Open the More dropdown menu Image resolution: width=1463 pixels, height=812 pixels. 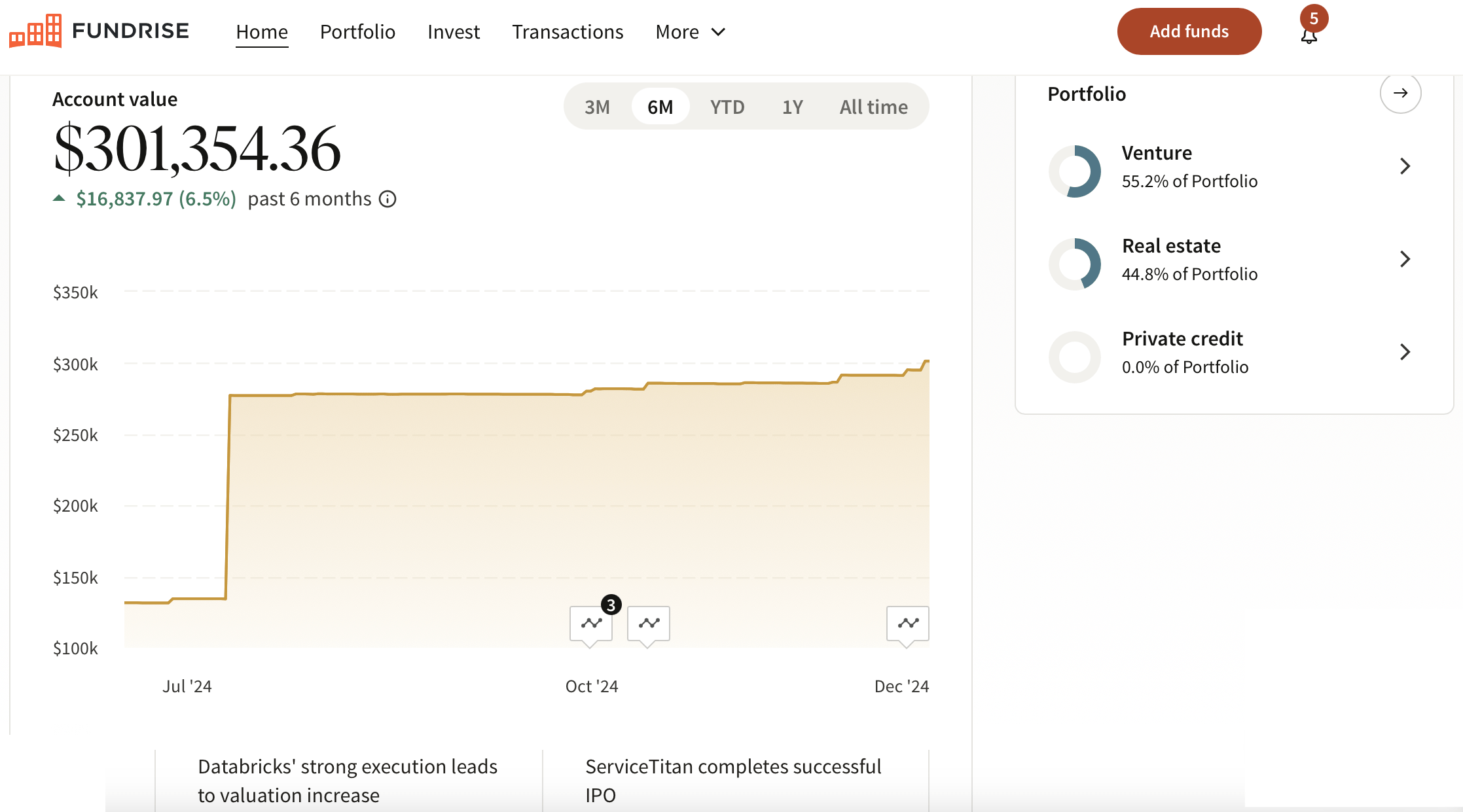click(x=691, y=31)
